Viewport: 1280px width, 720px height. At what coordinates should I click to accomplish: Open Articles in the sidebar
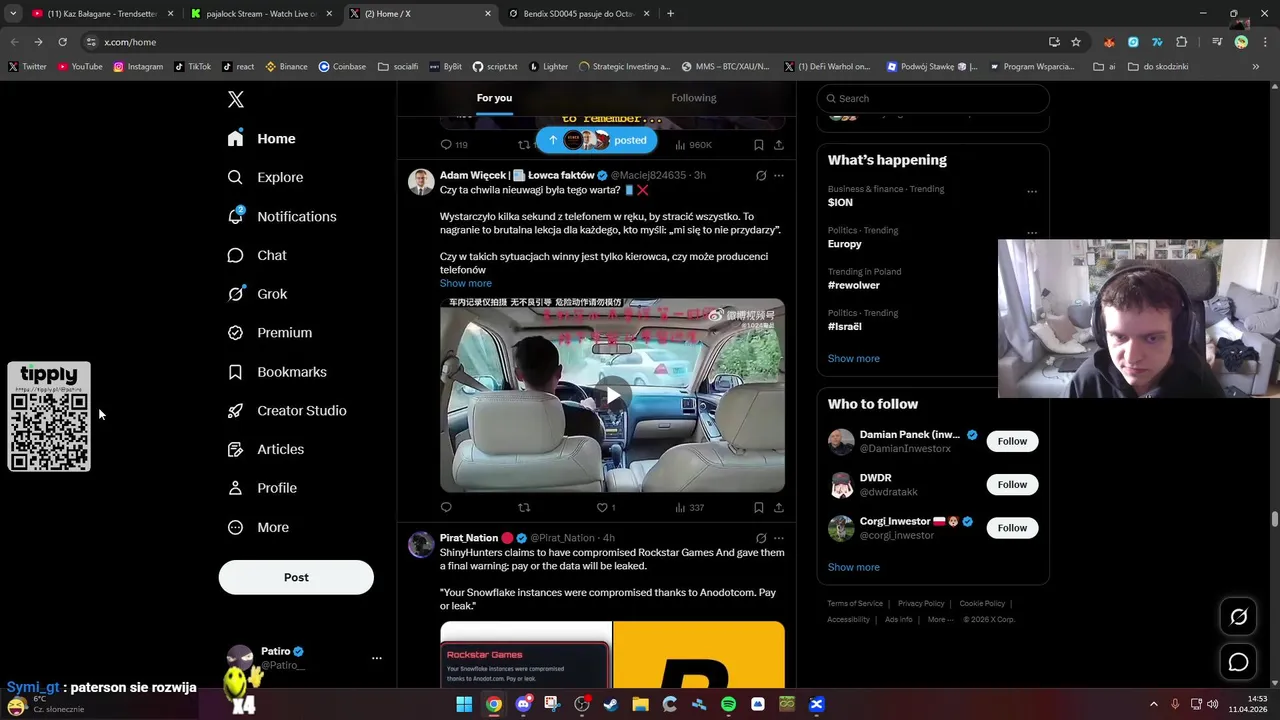[x=267, y=450]
